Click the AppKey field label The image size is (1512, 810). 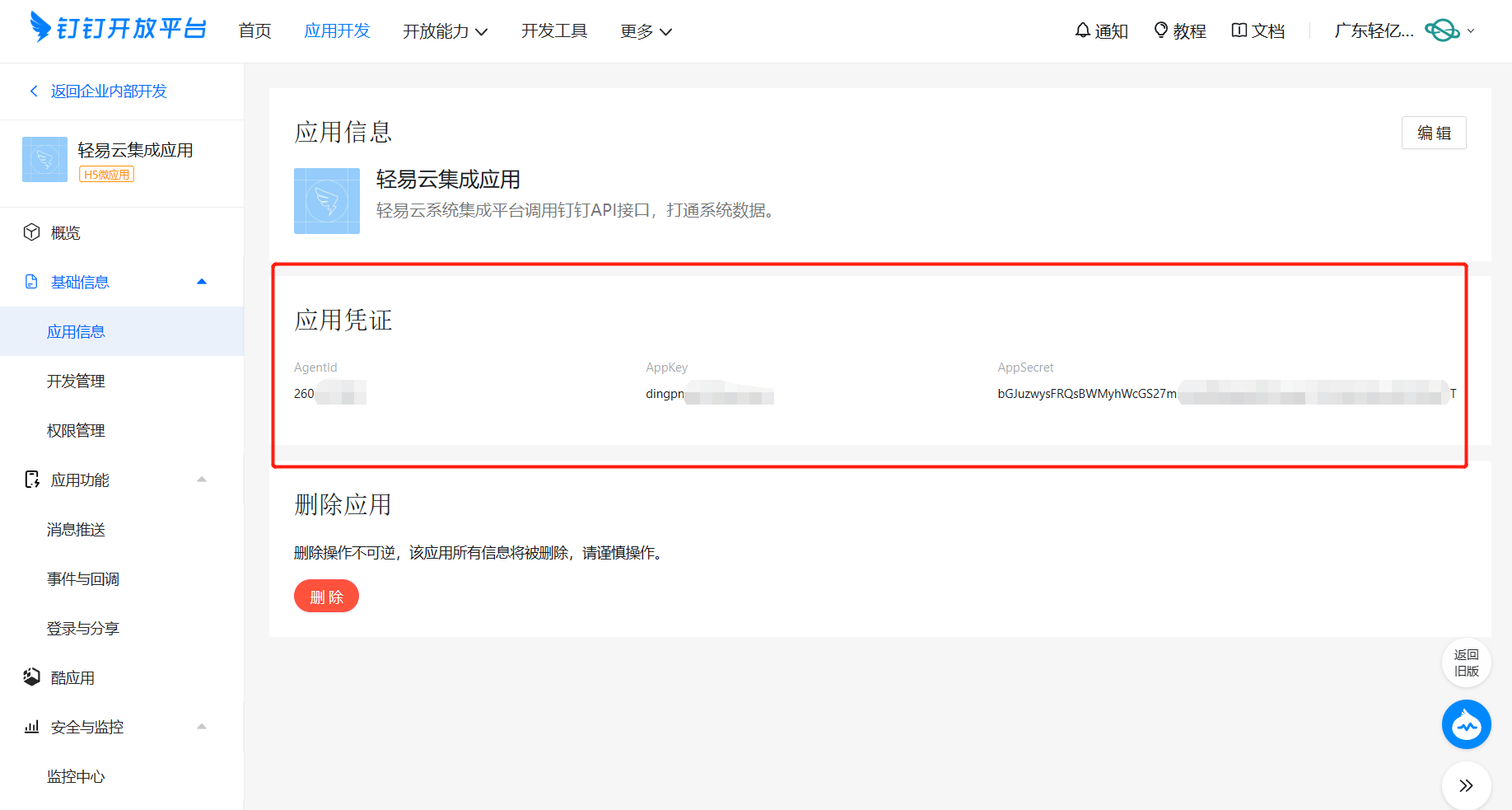pyautogui.click(x=666, y=368)
